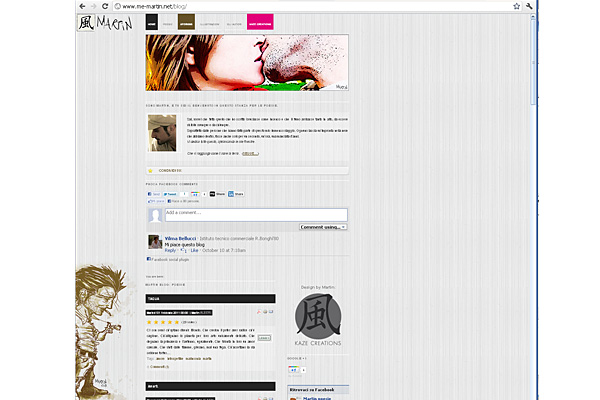Click Reply under Vilma's comment
Screen dimensions: 600x400
pos(170,250)
